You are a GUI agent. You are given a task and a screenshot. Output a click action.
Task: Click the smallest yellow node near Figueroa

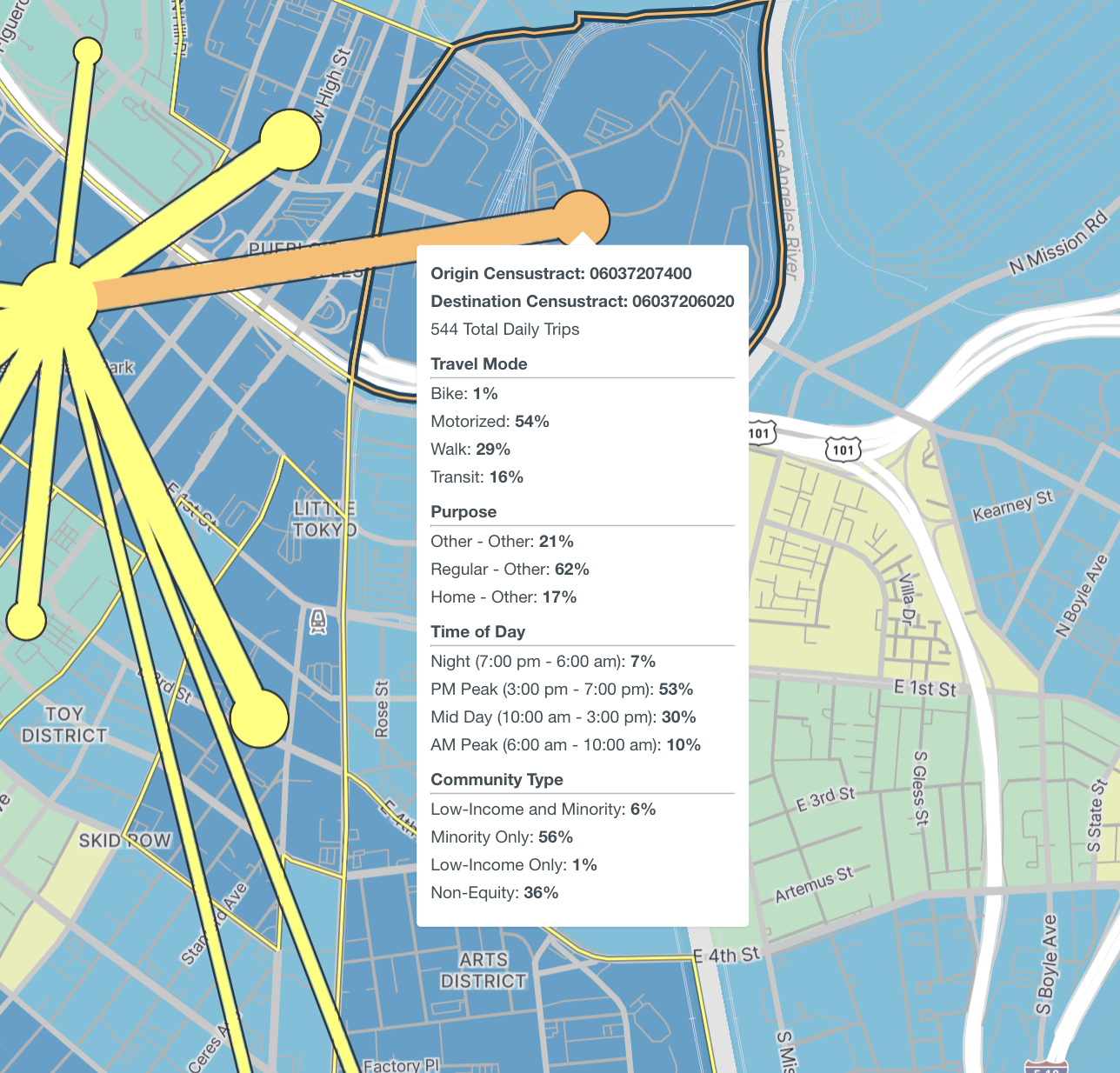[87, 51]
